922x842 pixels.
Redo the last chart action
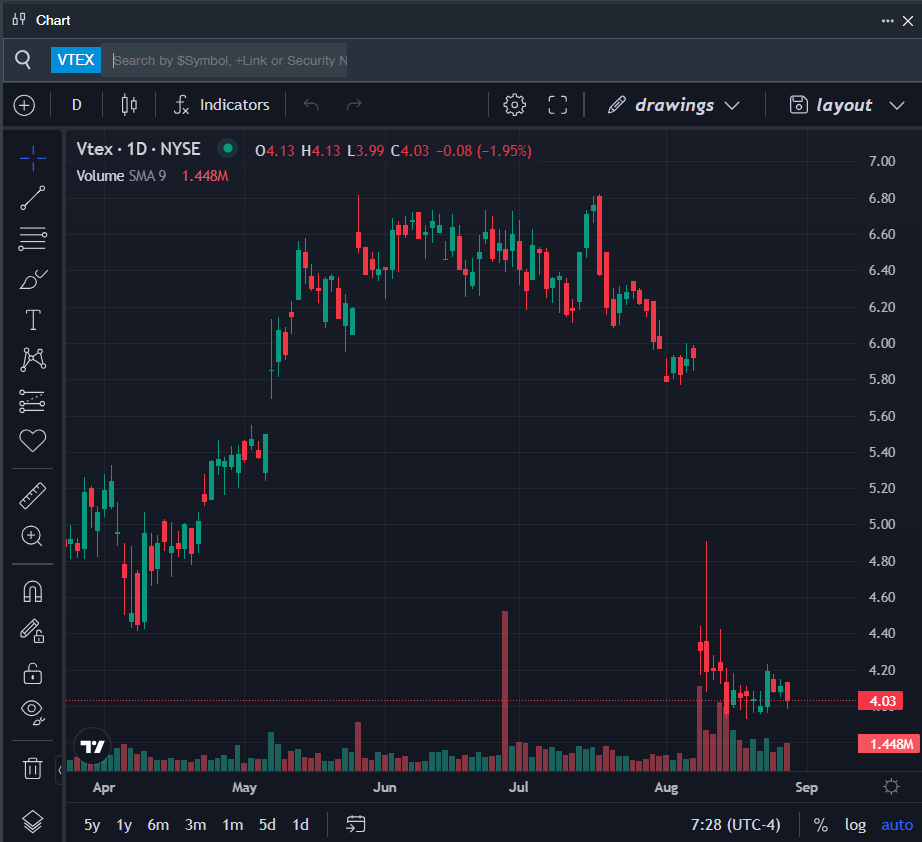point(354,105)
